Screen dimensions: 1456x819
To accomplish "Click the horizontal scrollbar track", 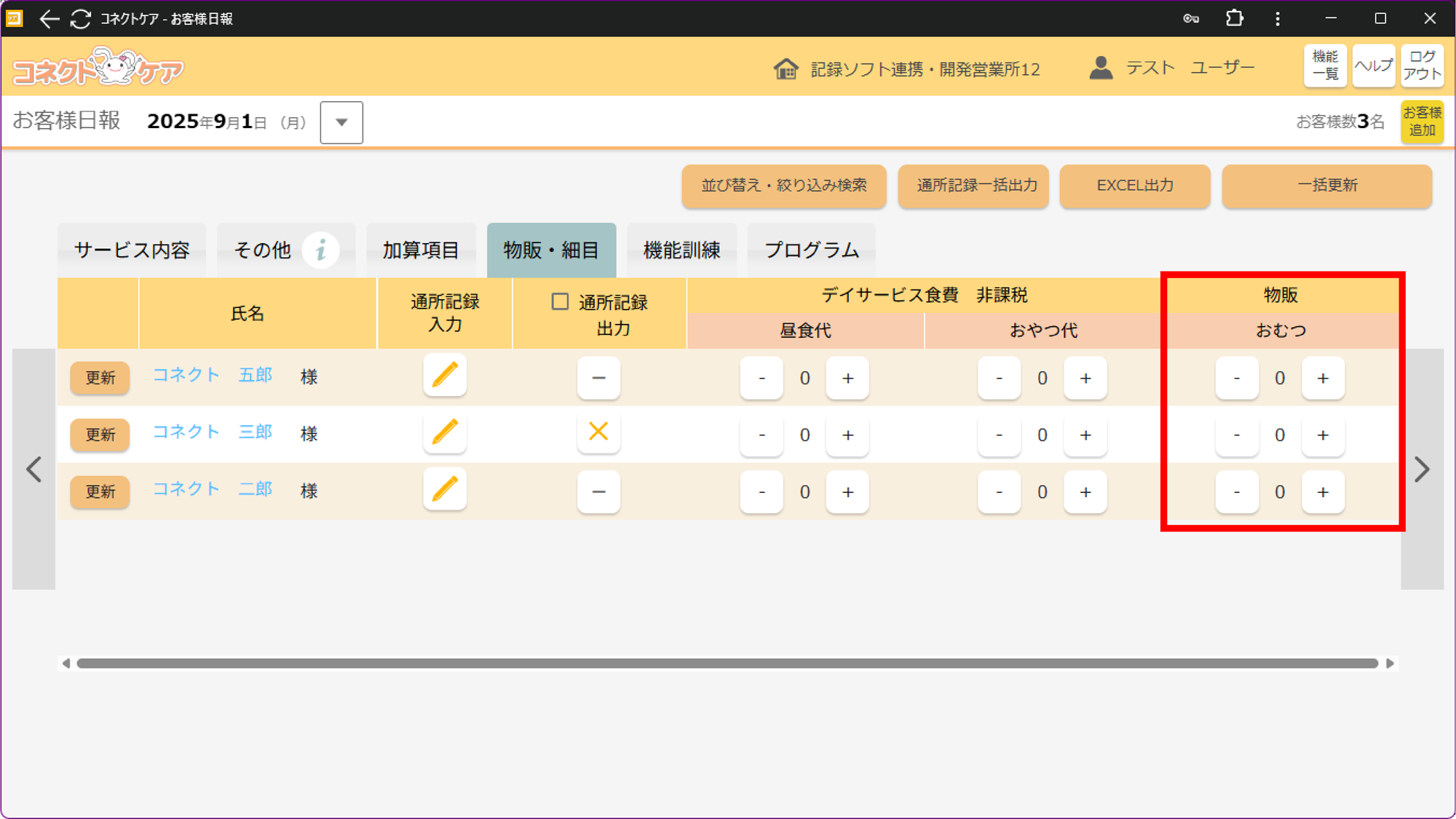I will click(x=727, y=663).
